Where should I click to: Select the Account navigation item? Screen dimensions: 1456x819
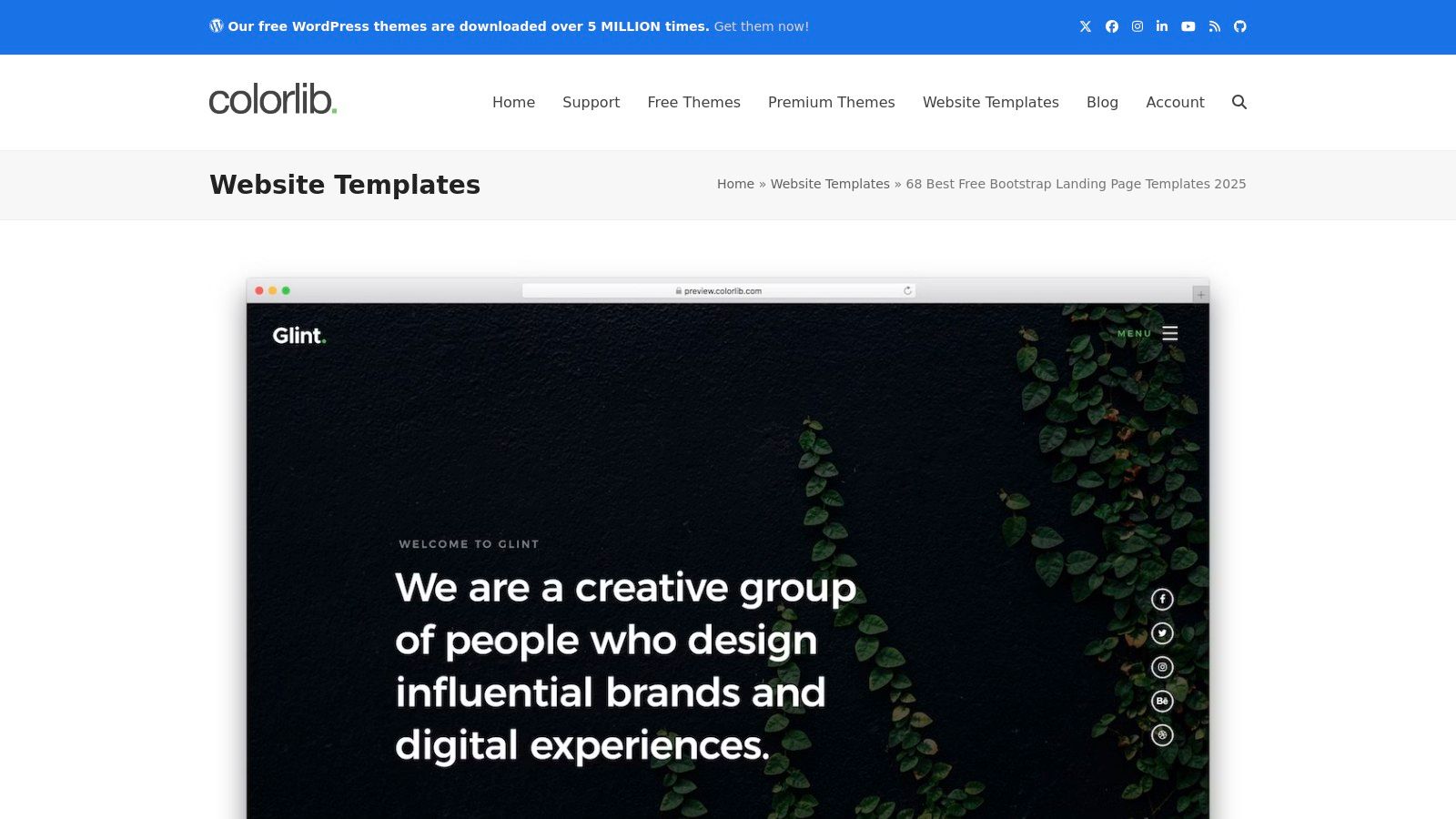pos(1175,102)
